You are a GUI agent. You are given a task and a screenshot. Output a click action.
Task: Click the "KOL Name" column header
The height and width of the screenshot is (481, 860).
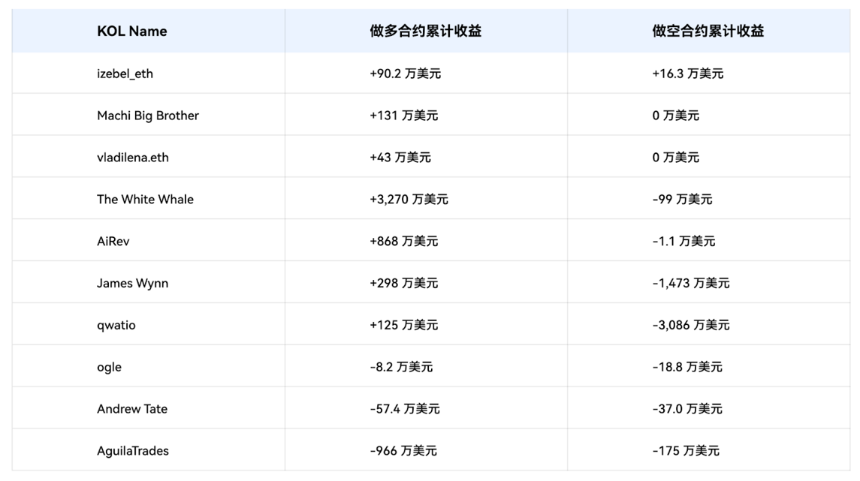pyautogui.click(x=132, y=31)
